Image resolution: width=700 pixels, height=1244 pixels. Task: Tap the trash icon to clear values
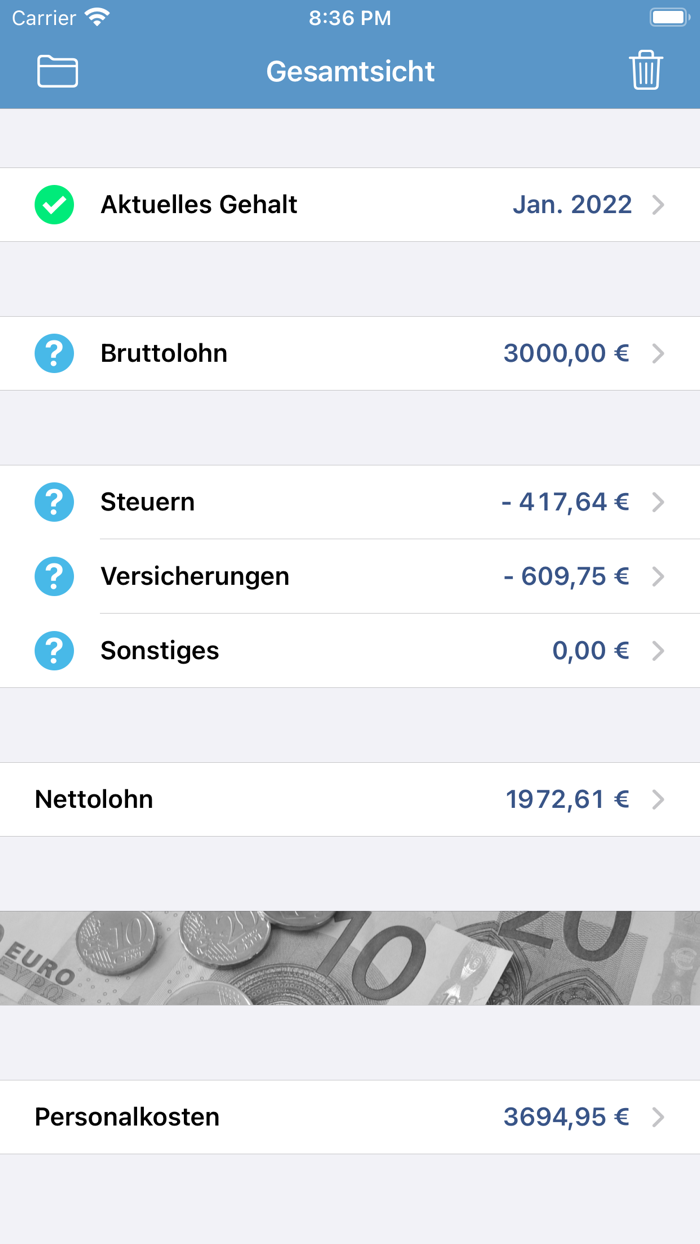coord(646,71)
